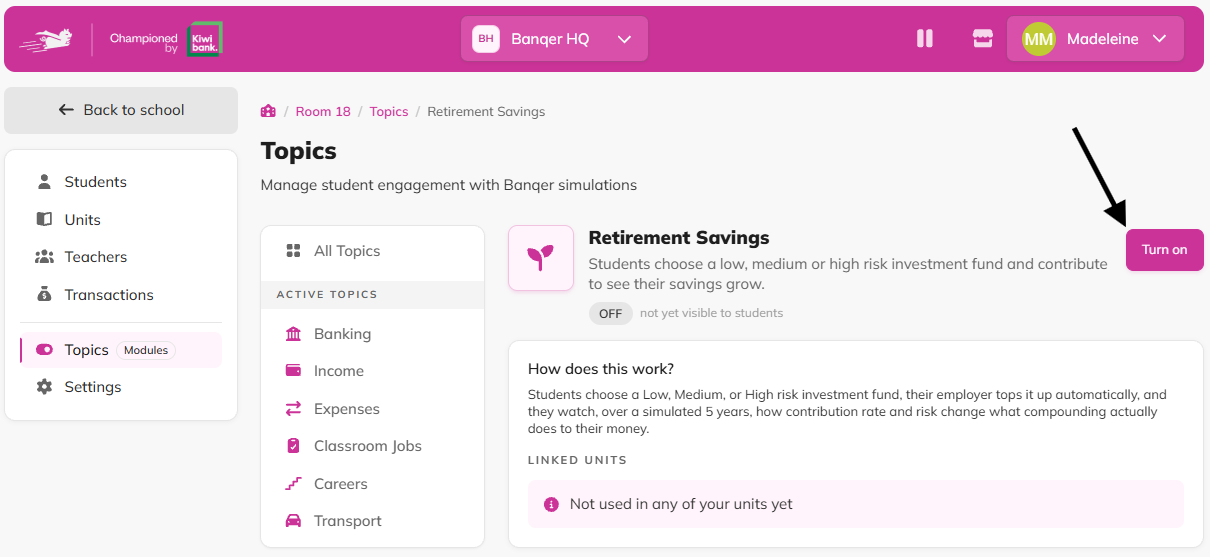
Task: Click the Banking building icon
Action: (x=293, y=334)
